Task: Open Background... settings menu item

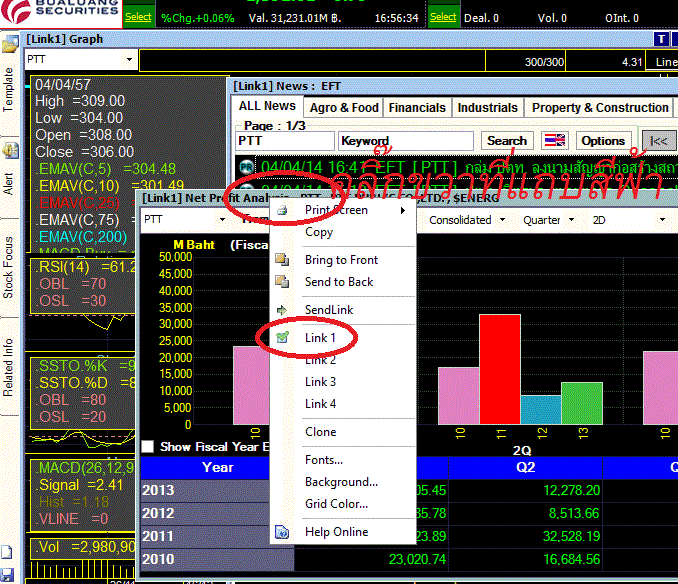Action: 341,482
